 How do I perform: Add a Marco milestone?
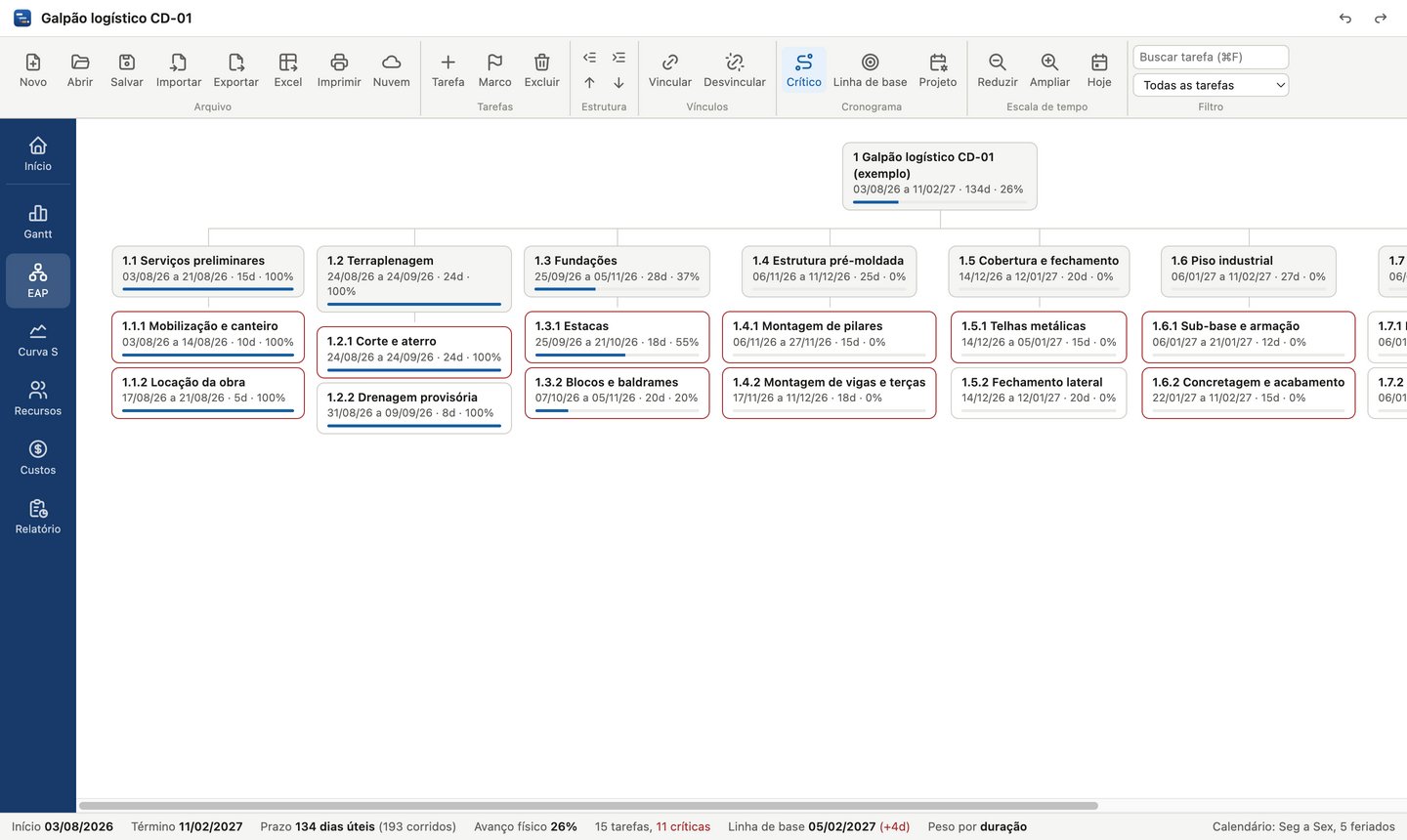[x=494, y=69]
